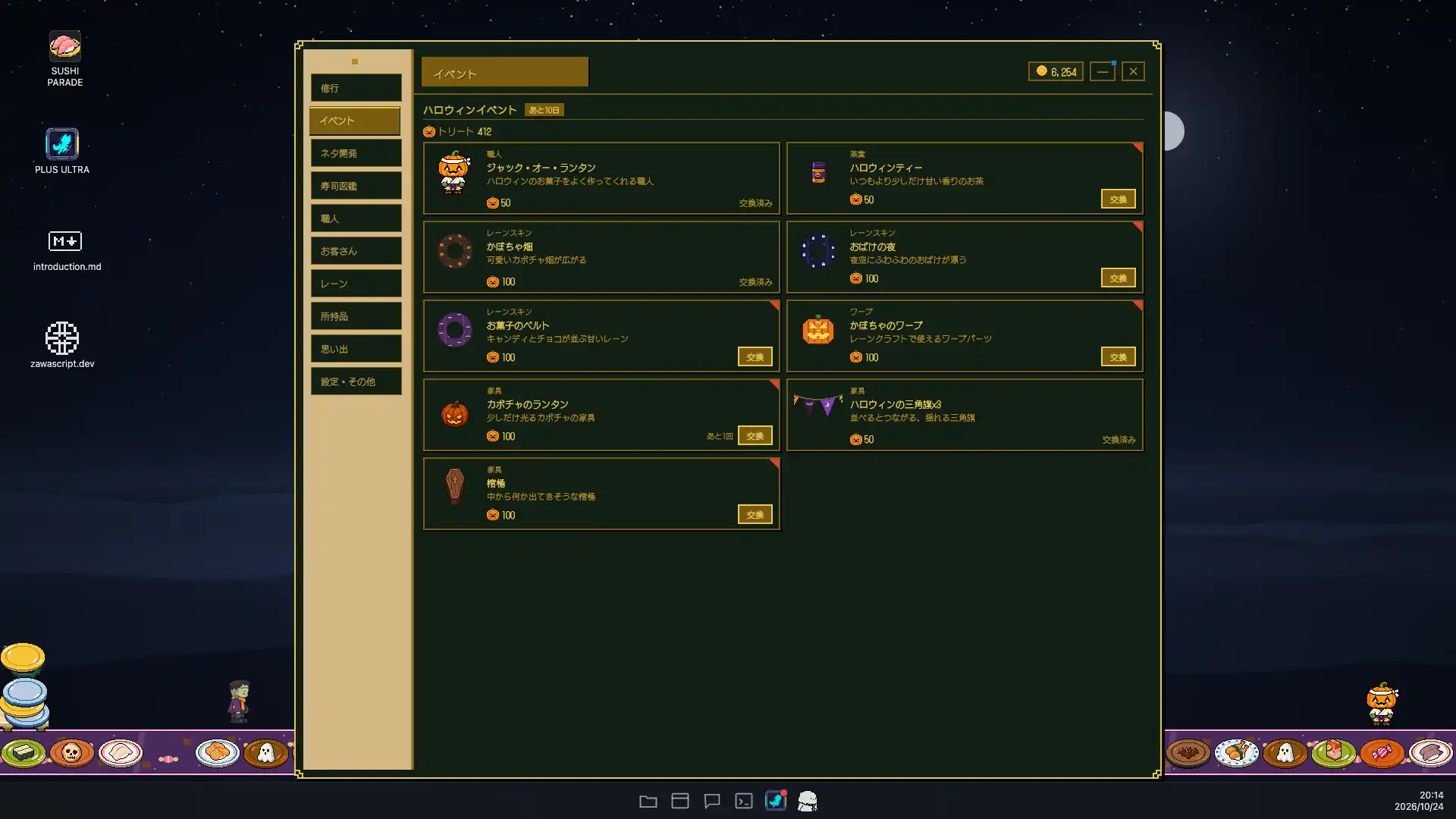The height and width of the screenshot is (819, 1456).
Task: Open the PLUS ULTRA desktop icon
Action: (62, 151)
